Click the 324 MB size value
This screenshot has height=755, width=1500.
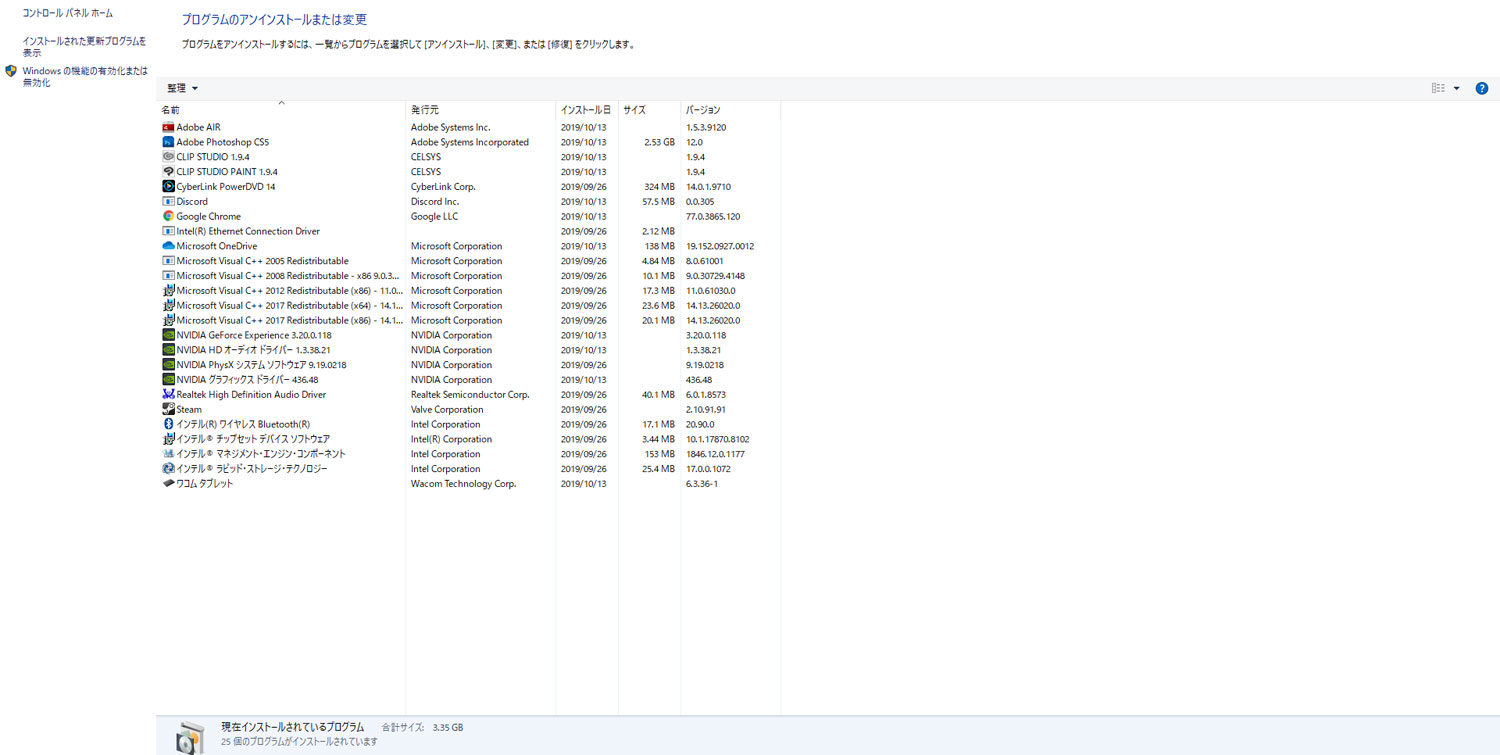click(x=660, y=186)
